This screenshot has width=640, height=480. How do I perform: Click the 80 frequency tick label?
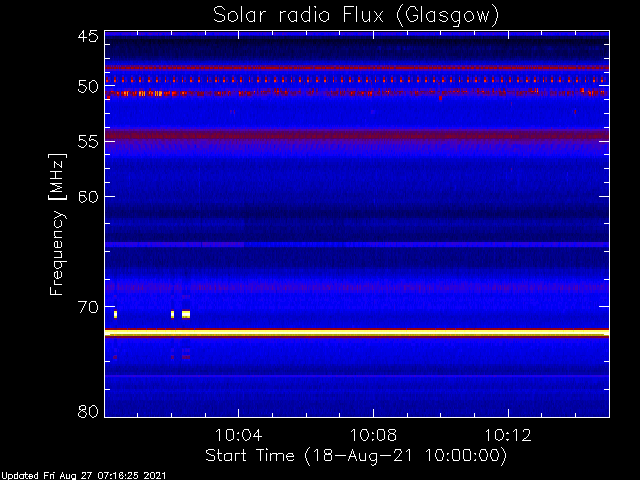(88, 411)
